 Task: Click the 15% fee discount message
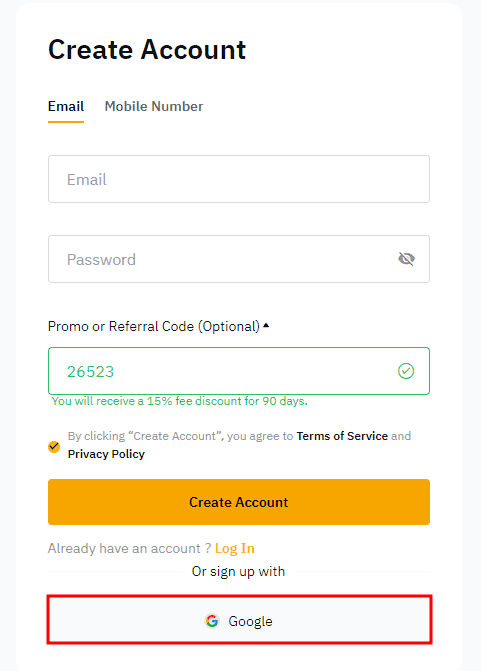179,401
